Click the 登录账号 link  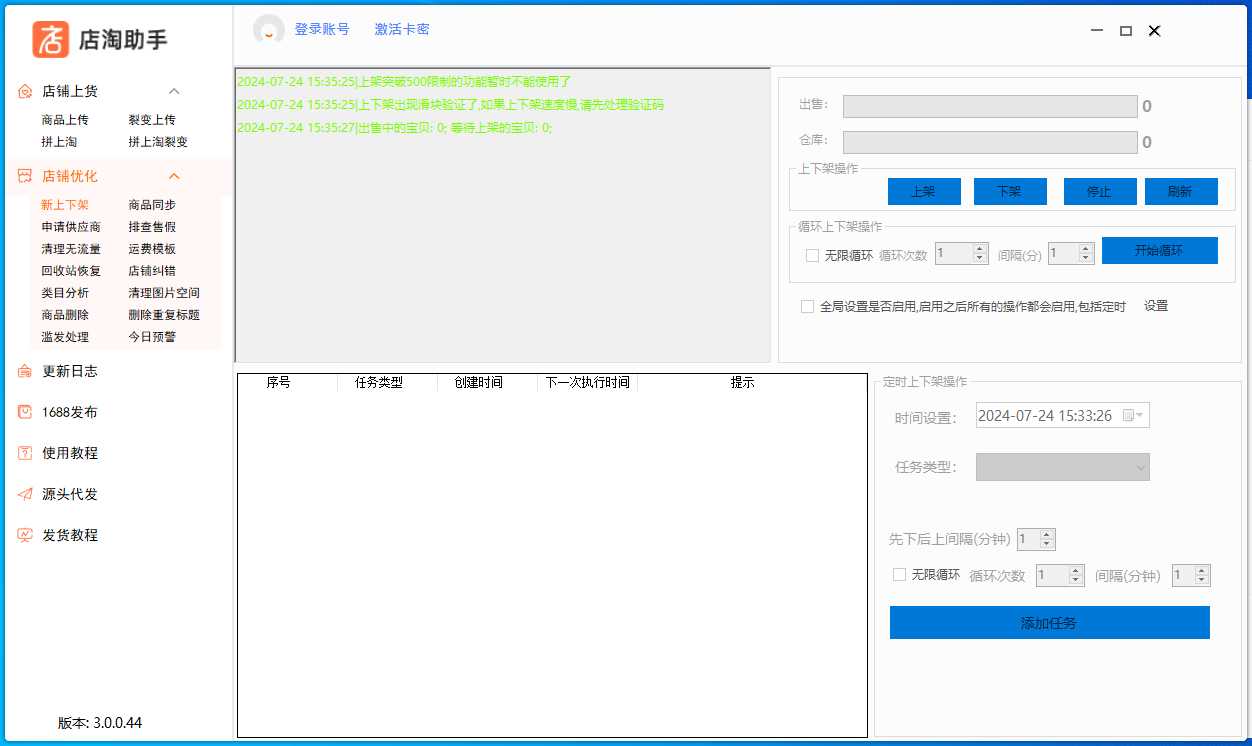(322, 30)
